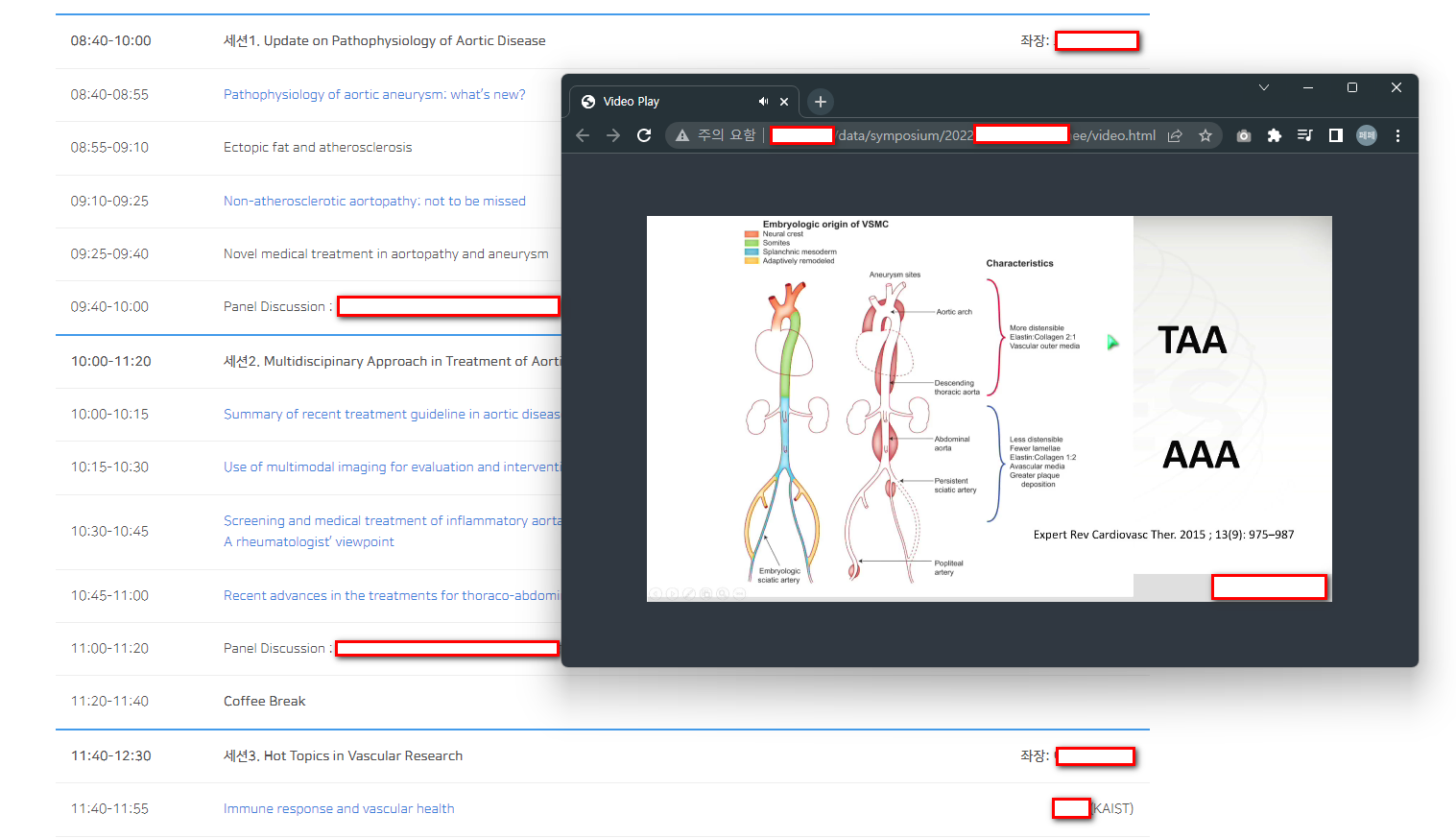Click the 10:00-11:20 session time
1456x838 pixels.
pos(110,361)
